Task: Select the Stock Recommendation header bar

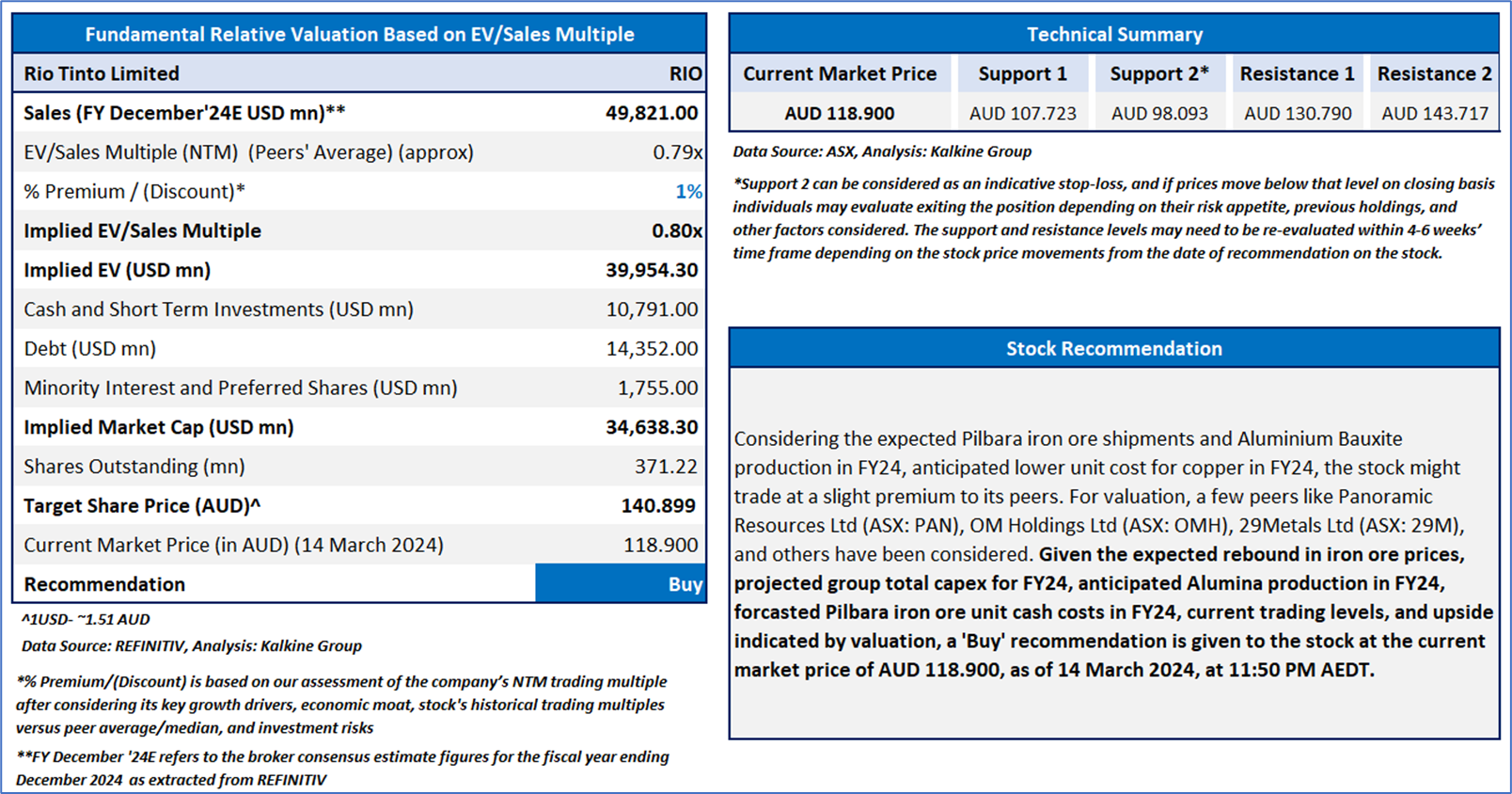Action: click(x=1114, y=348)
